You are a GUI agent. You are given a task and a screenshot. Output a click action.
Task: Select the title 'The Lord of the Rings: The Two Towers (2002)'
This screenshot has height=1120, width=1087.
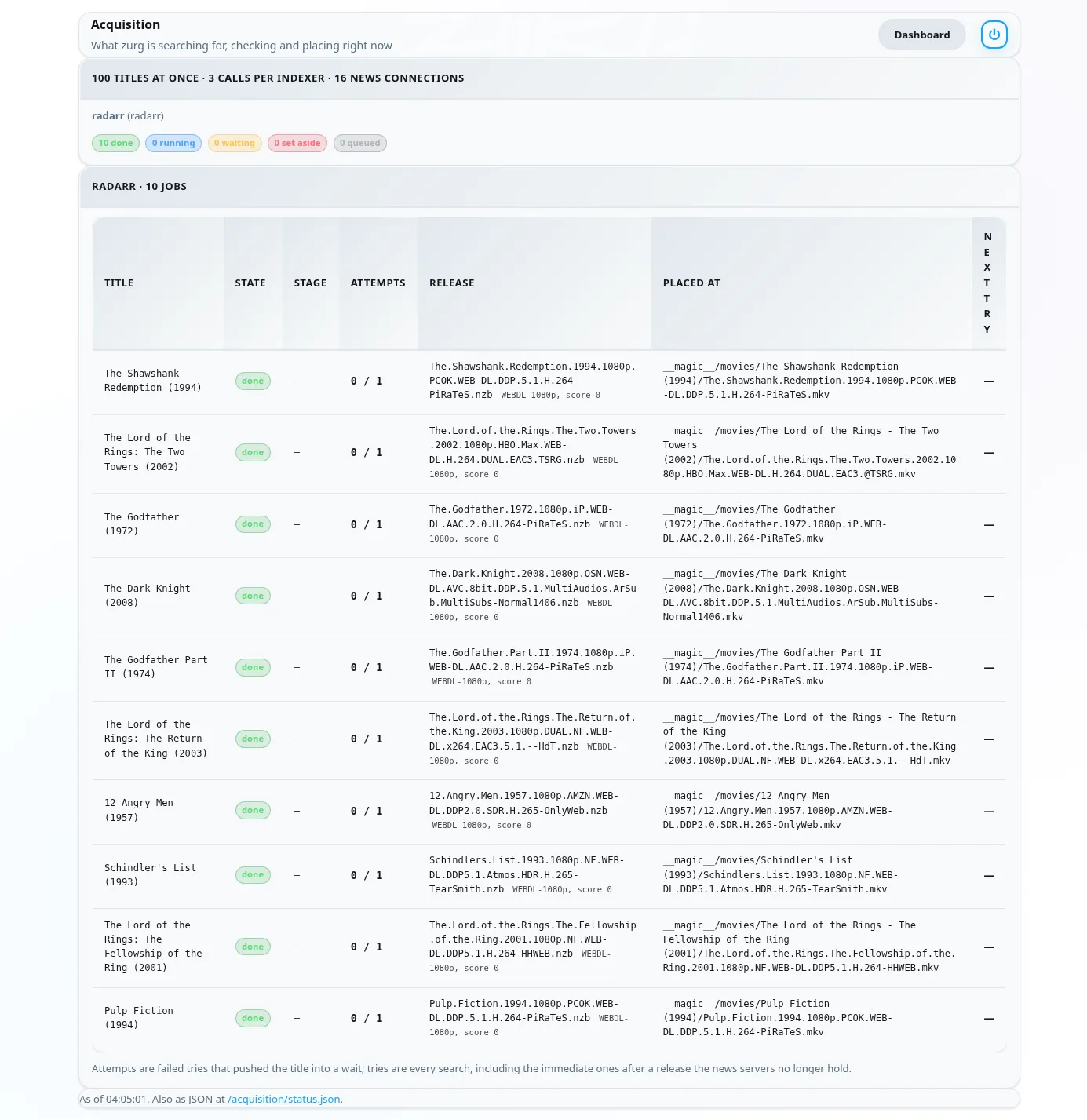coord(148,452)
